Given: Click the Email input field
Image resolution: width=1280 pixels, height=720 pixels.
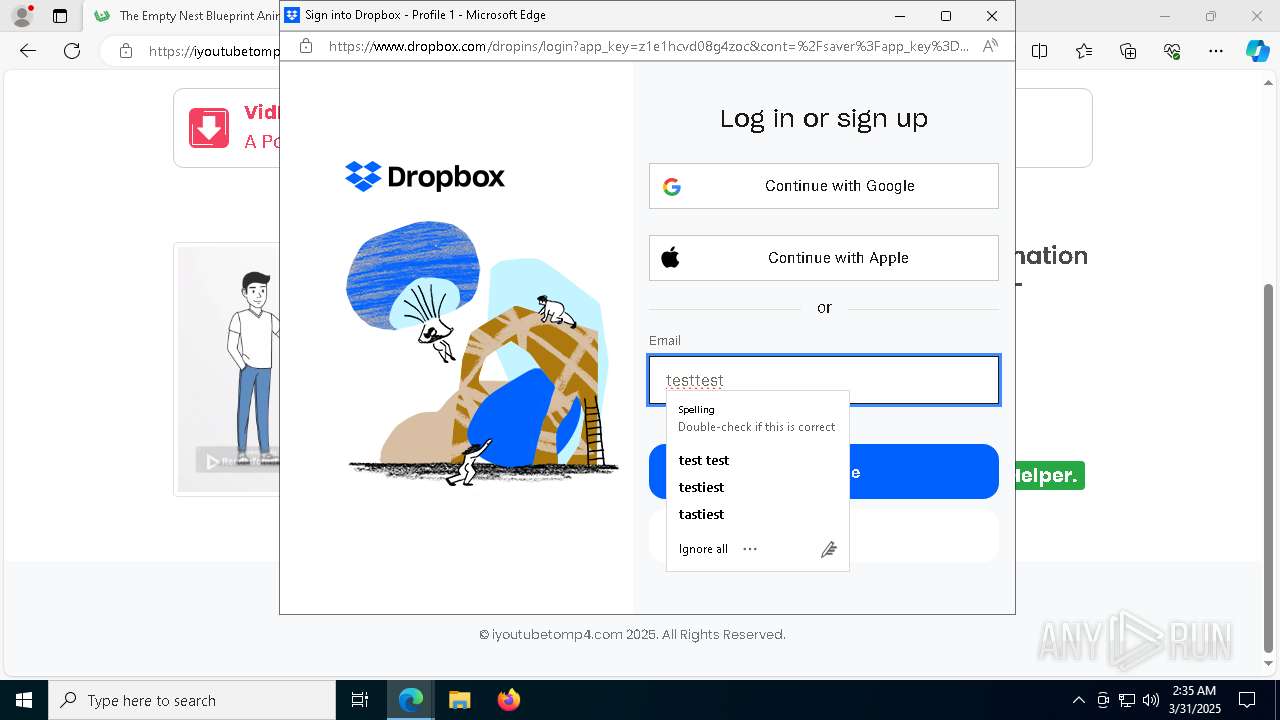Looking at the screenshot, I should coord(824,380).
